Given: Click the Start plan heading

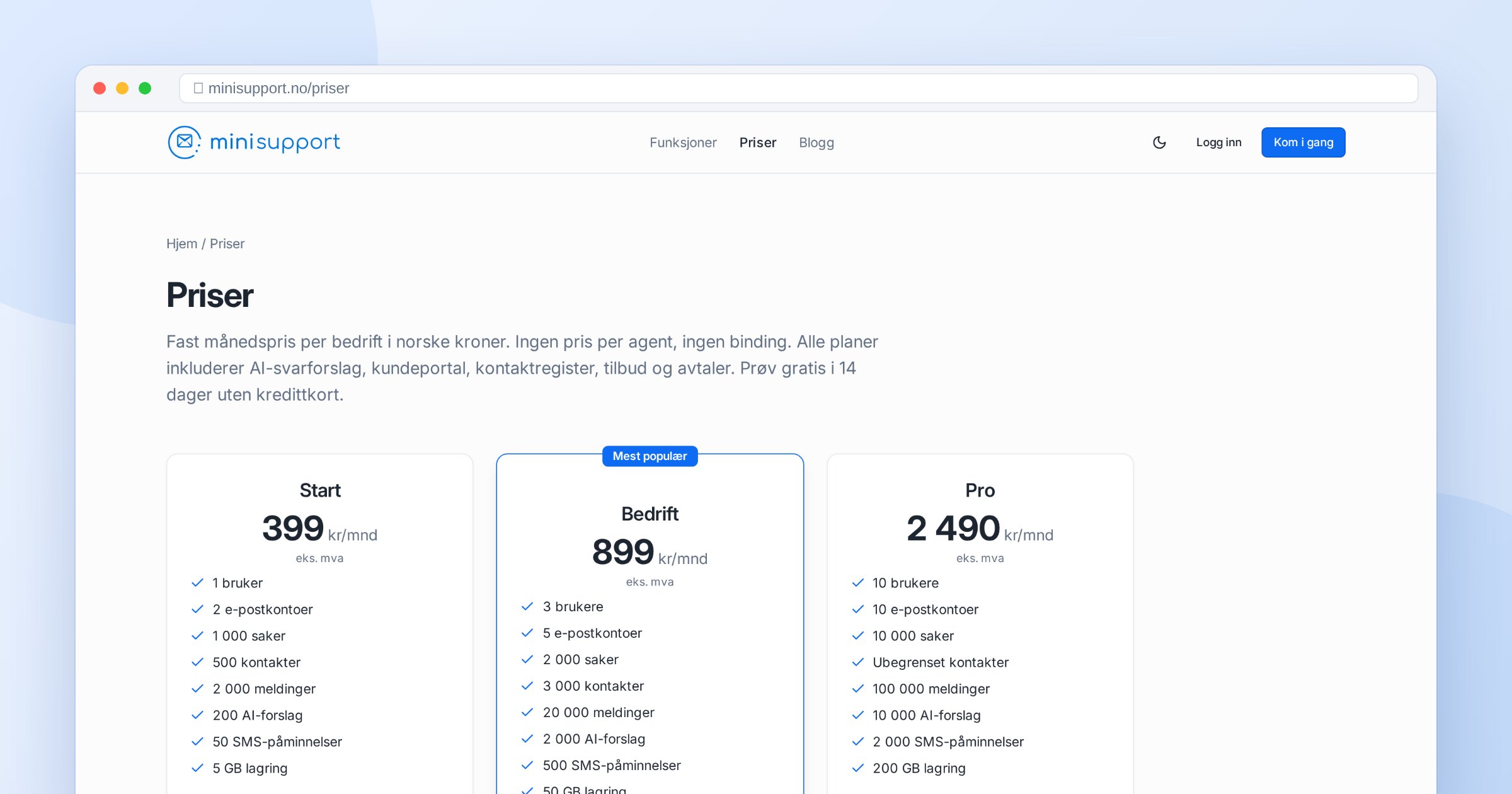Looking at the screenshot, I should (320, 490).
